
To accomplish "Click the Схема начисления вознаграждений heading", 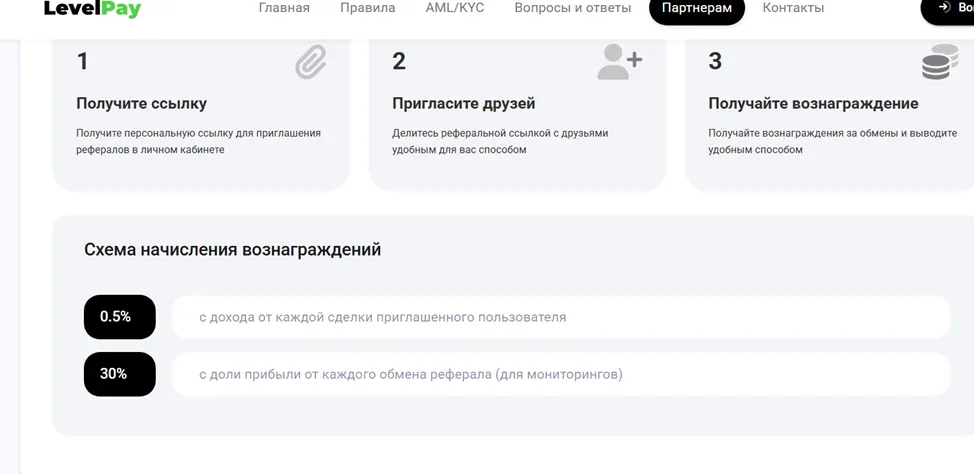I will pyautogui.click(x=232, y=250).
